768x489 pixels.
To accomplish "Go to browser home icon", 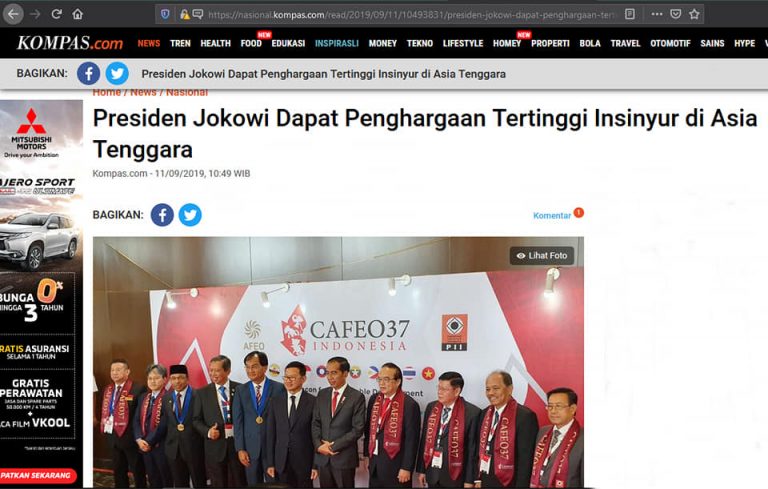I will [x=77, y=14].
